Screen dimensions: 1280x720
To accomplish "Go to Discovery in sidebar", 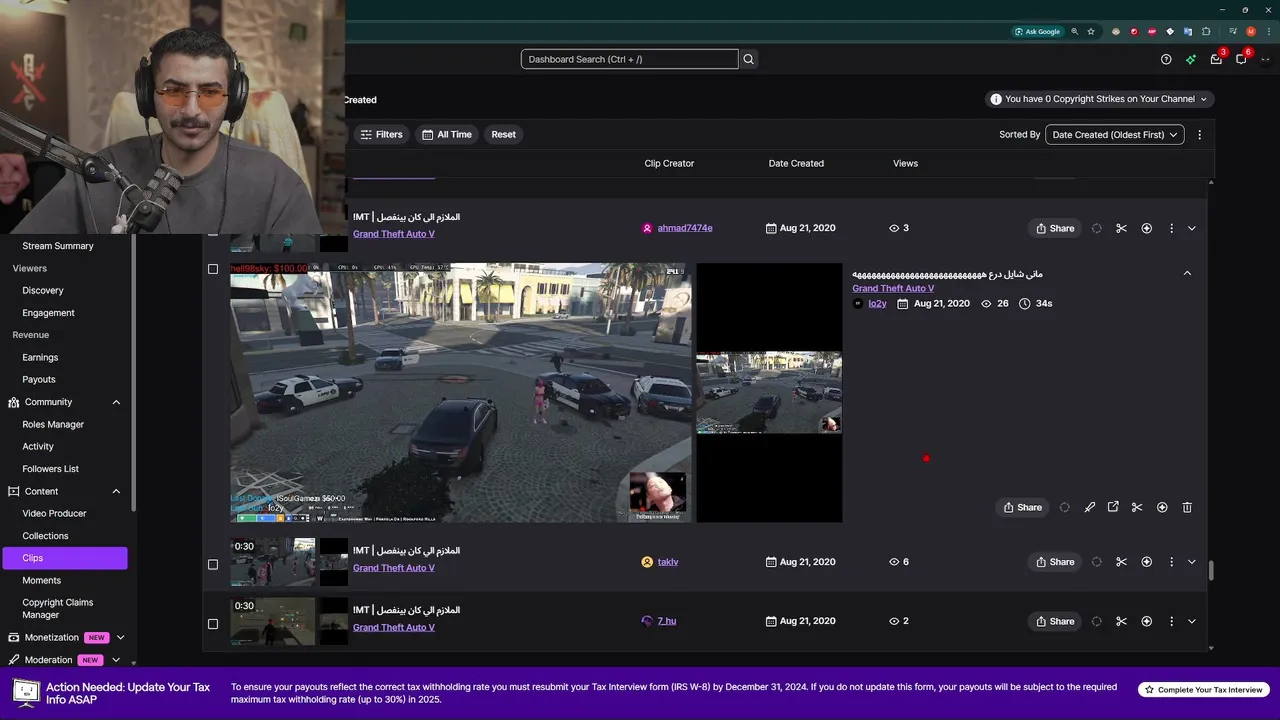I will (43, 290).
